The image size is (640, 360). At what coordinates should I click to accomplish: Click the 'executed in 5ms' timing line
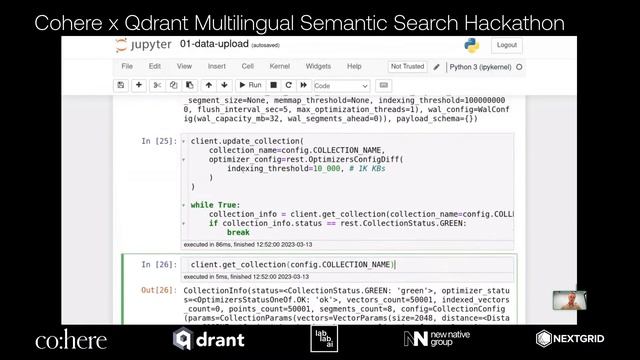coord(246,277)
